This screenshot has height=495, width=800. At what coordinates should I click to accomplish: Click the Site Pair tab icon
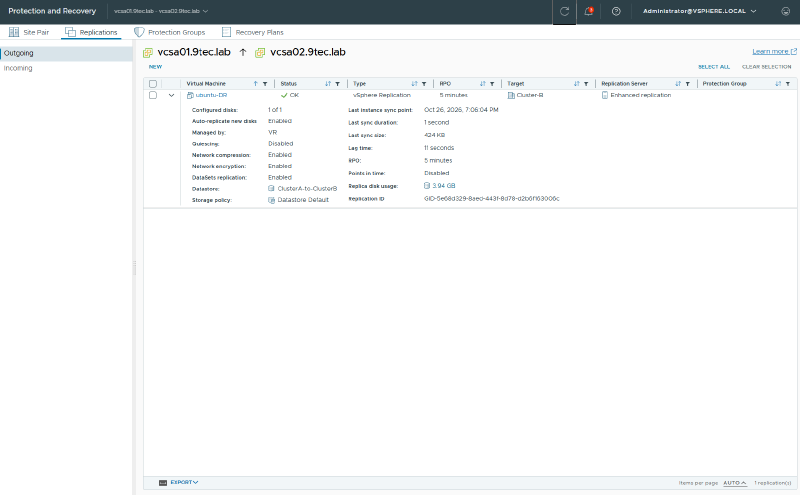(x=14, y=32)
